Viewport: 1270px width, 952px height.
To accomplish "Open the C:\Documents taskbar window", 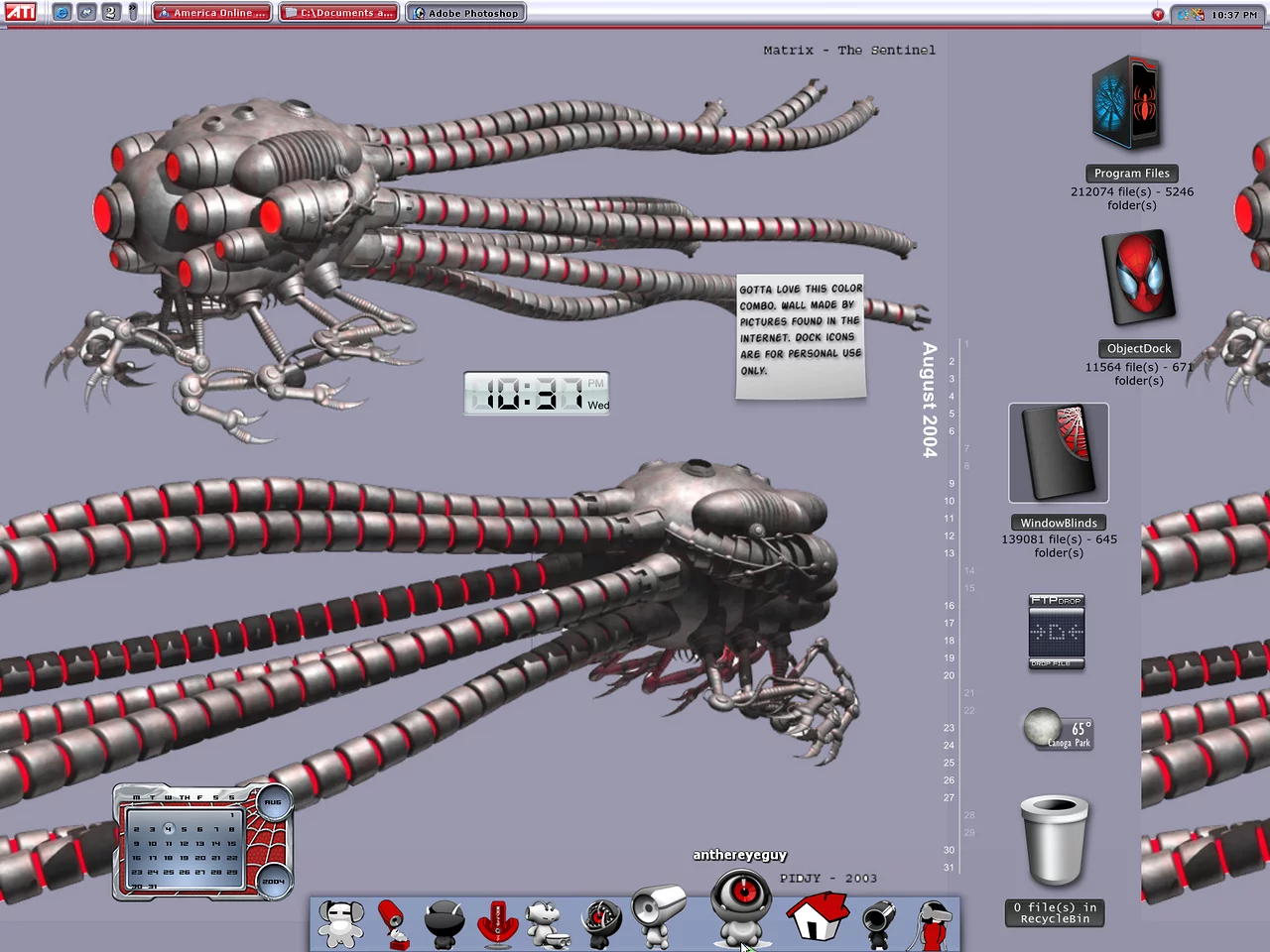I will [338, 13].
